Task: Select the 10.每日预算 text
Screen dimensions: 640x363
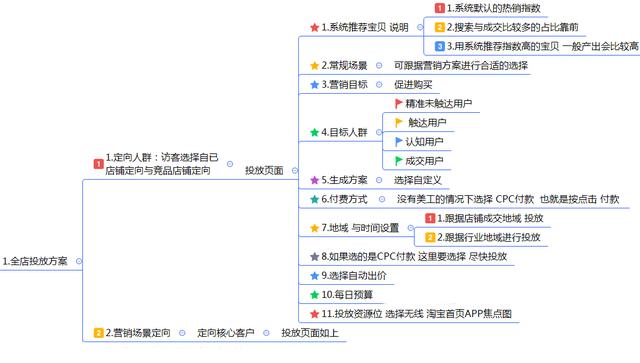Action: pos(347,295)
